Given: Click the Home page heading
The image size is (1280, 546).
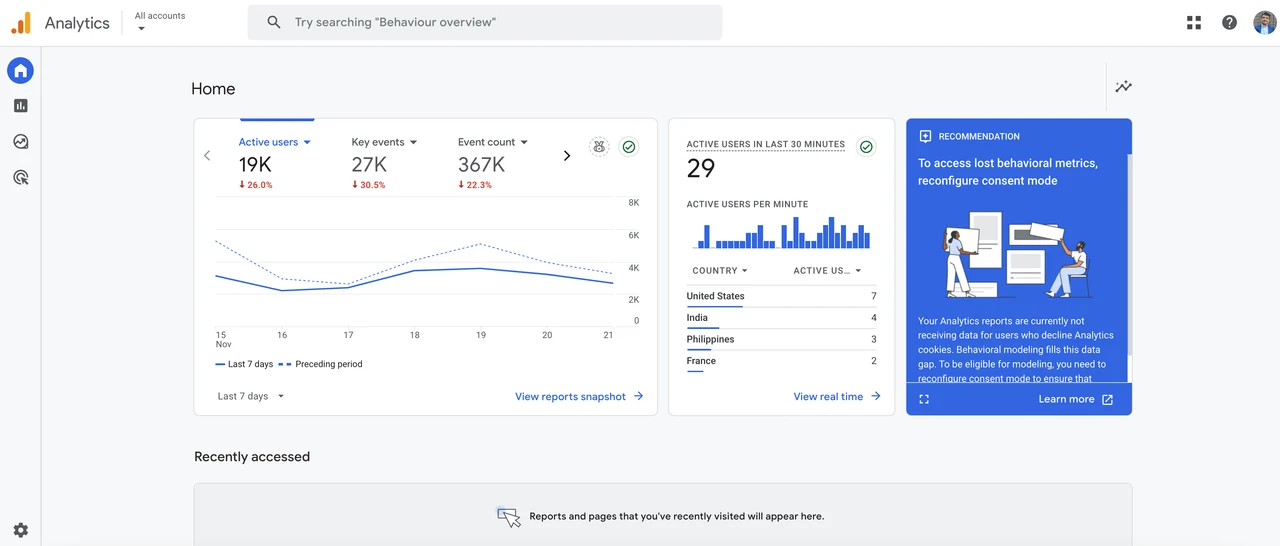Looking at the screenshot, I should 213,89.
